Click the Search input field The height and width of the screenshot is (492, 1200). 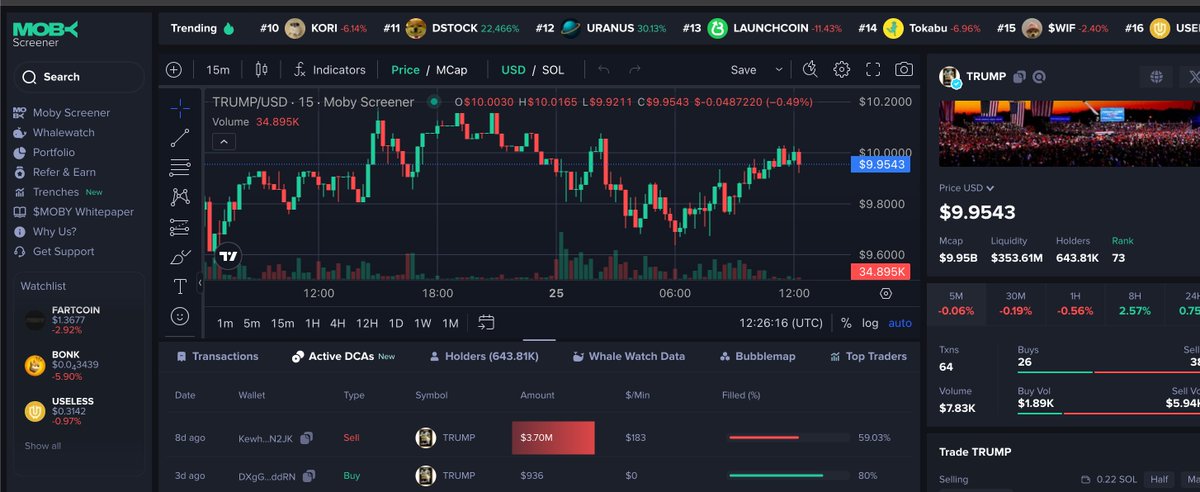click(80, 77)
